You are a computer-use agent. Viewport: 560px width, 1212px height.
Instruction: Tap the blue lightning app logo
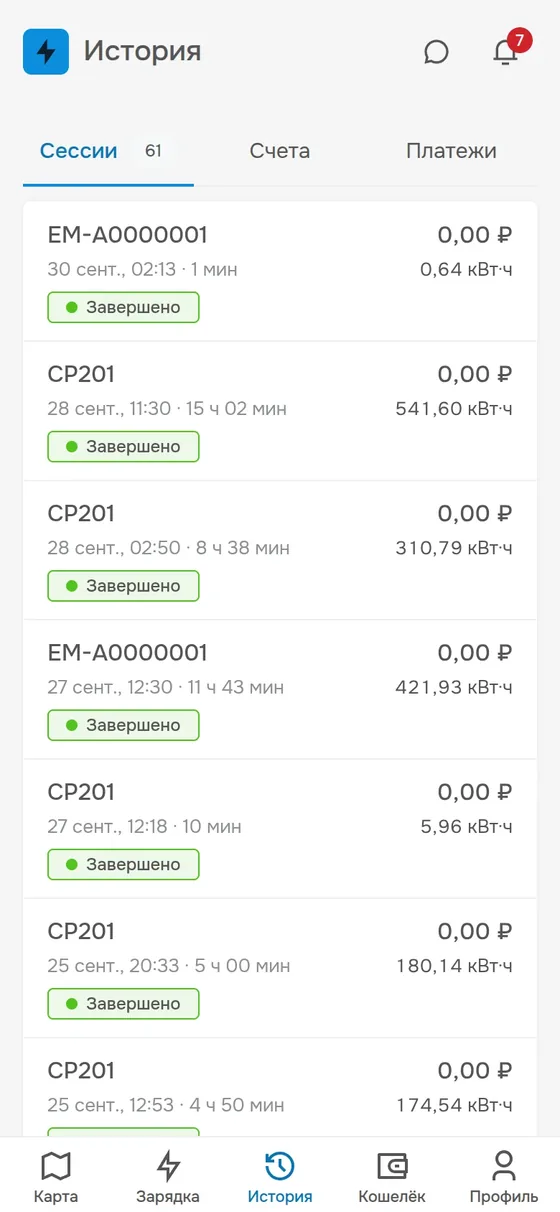(x=46, y=51)
